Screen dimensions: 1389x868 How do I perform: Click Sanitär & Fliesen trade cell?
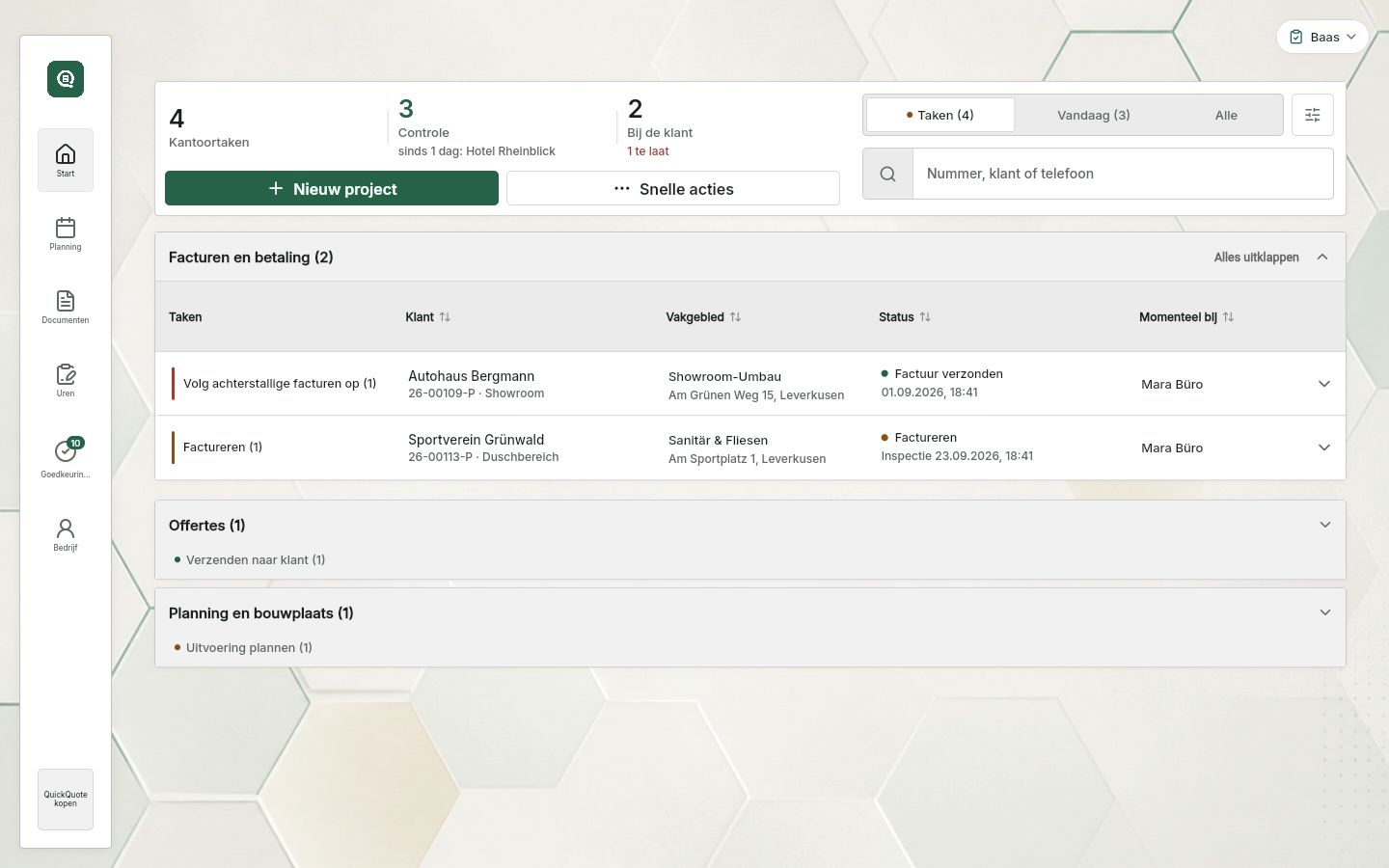pyautogui.click(x=719, y=441)
